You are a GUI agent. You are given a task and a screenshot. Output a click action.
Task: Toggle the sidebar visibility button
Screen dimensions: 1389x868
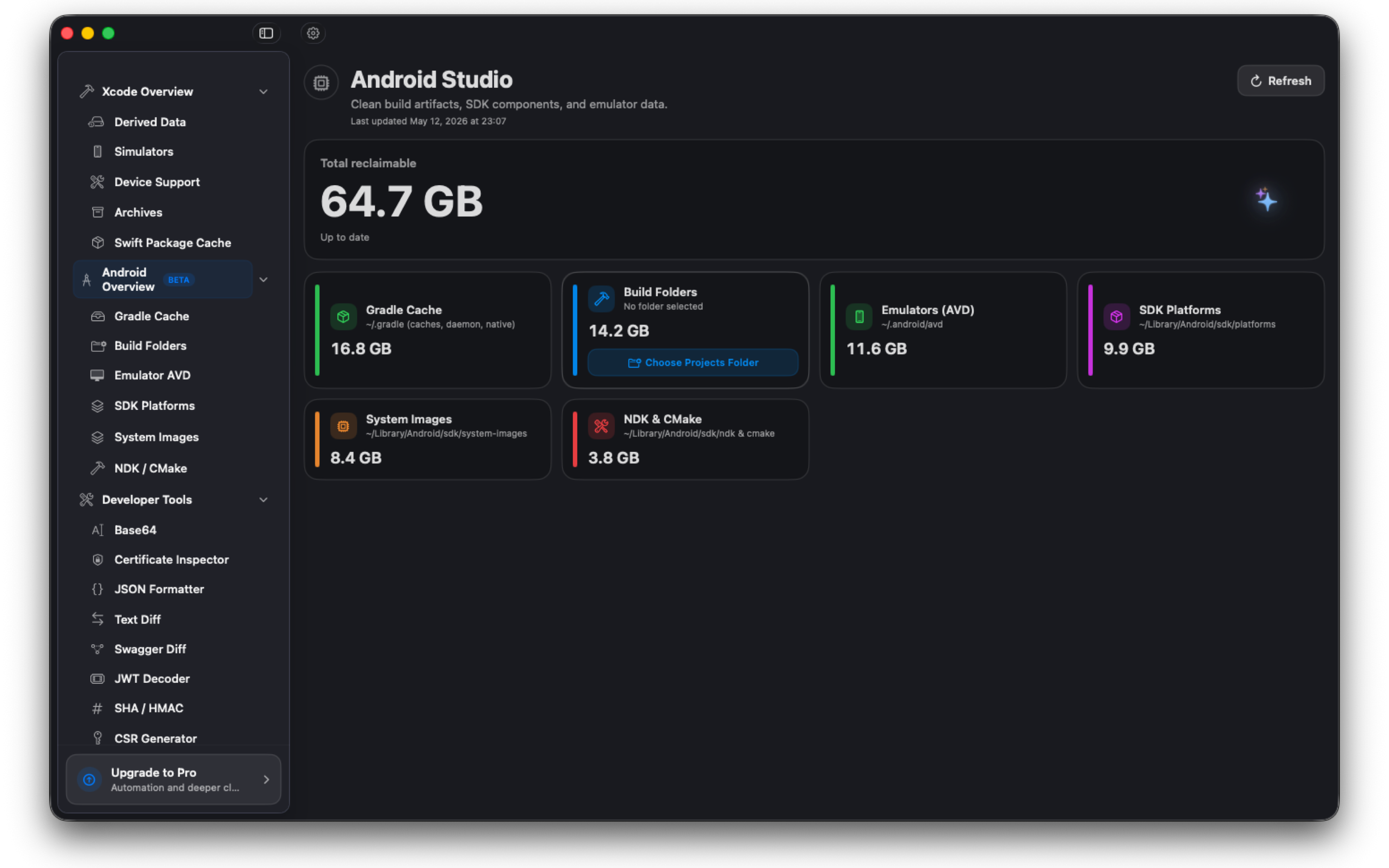[266, 33]
